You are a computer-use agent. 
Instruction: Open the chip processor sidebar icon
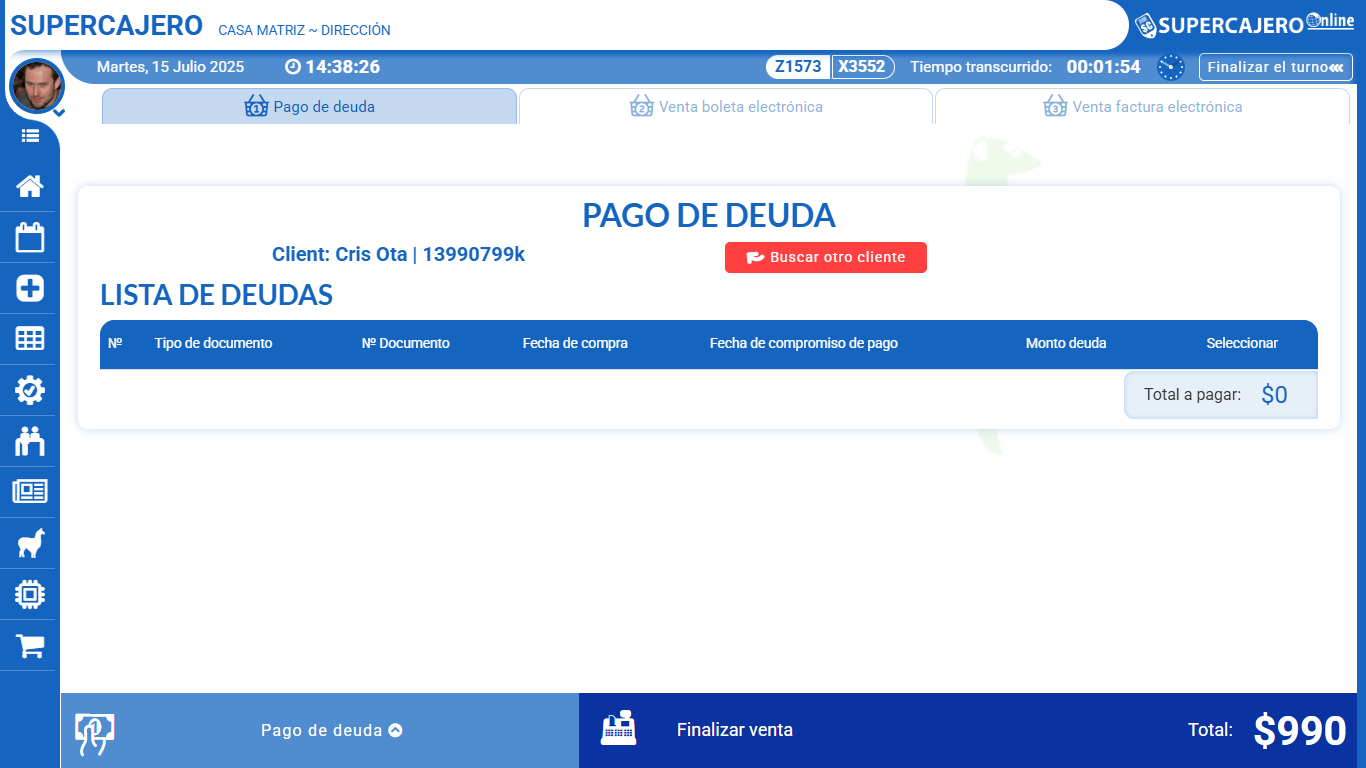pos(30,594)
